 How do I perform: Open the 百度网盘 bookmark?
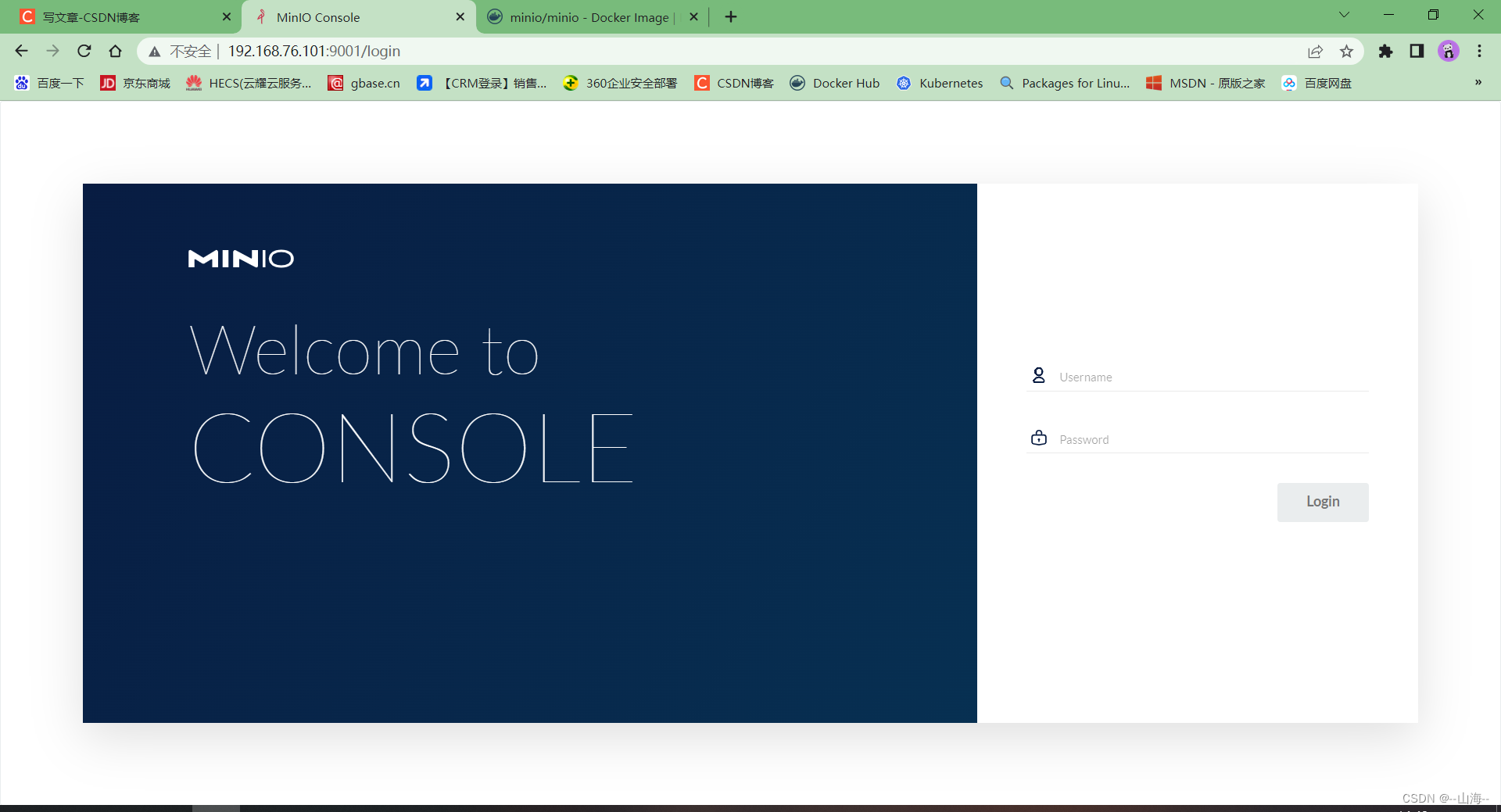pyautogui.click(x=1317, y=83)
